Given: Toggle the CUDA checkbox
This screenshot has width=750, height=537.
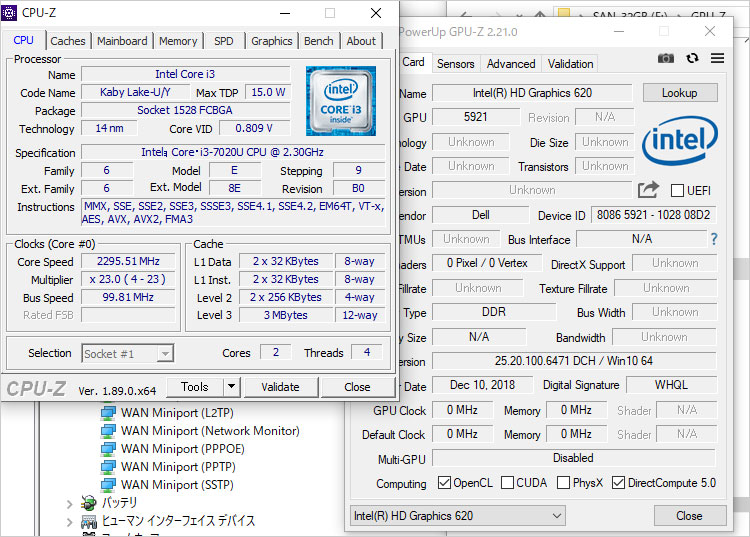Looking at the screenshot, I should click(x=507, y=483).
